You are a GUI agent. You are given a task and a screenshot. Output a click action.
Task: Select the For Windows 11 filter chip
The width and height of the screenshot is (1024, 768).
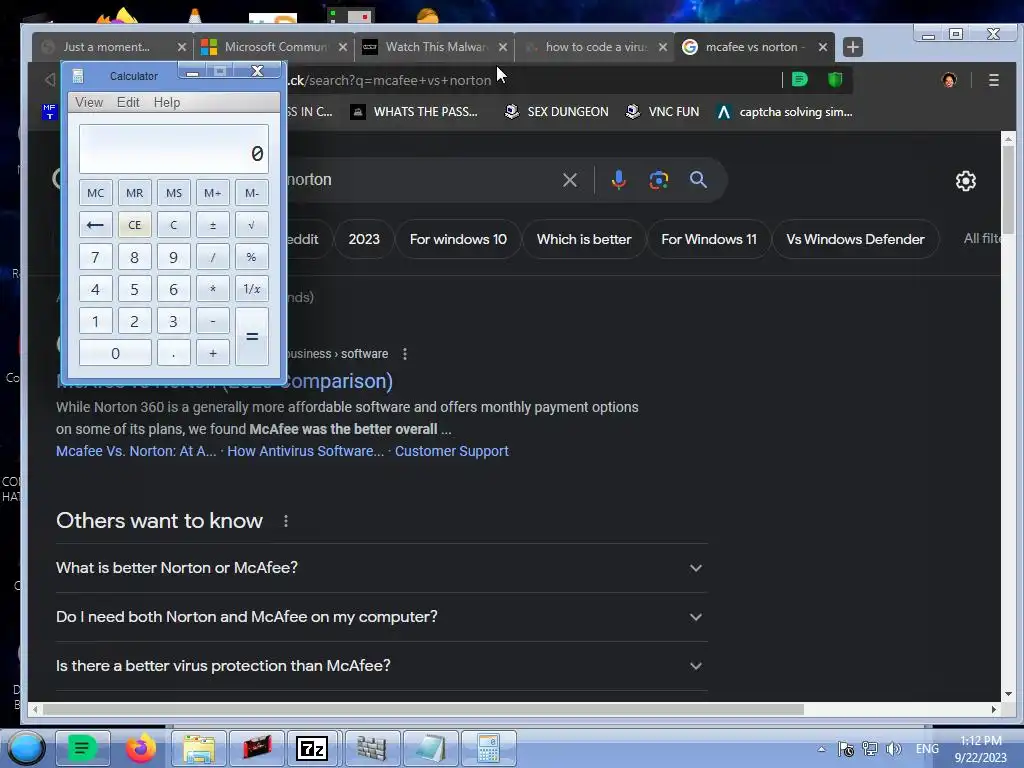(709, 239)
